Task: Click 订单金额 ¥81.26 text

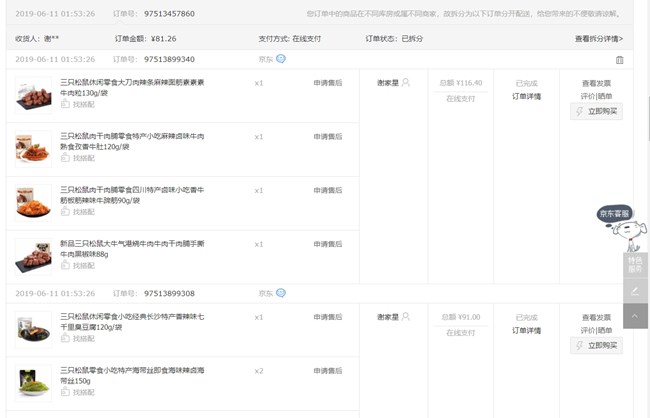Action: (x=146, y=39)
